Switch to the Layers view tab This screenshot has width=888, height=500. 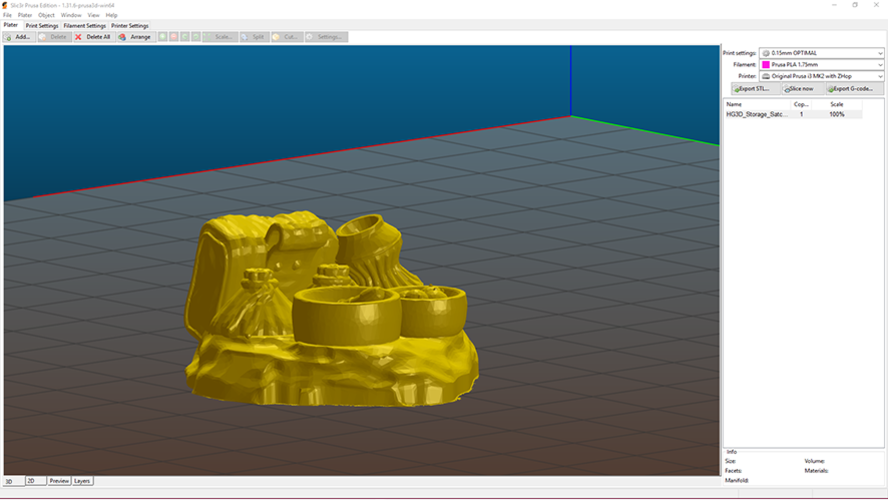[82, 481]
